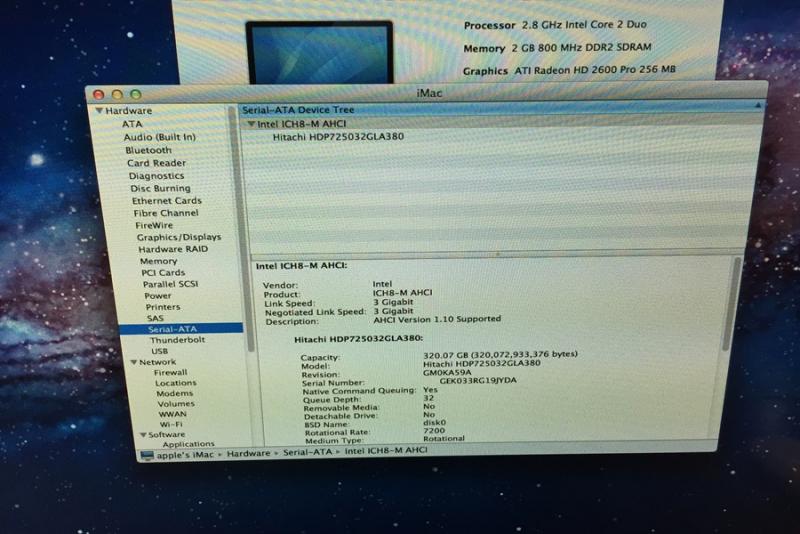This screenshot has height=534, width=800.
Task: Select Graphics/Displays in sidebar
Action: [x=179, y=237]
